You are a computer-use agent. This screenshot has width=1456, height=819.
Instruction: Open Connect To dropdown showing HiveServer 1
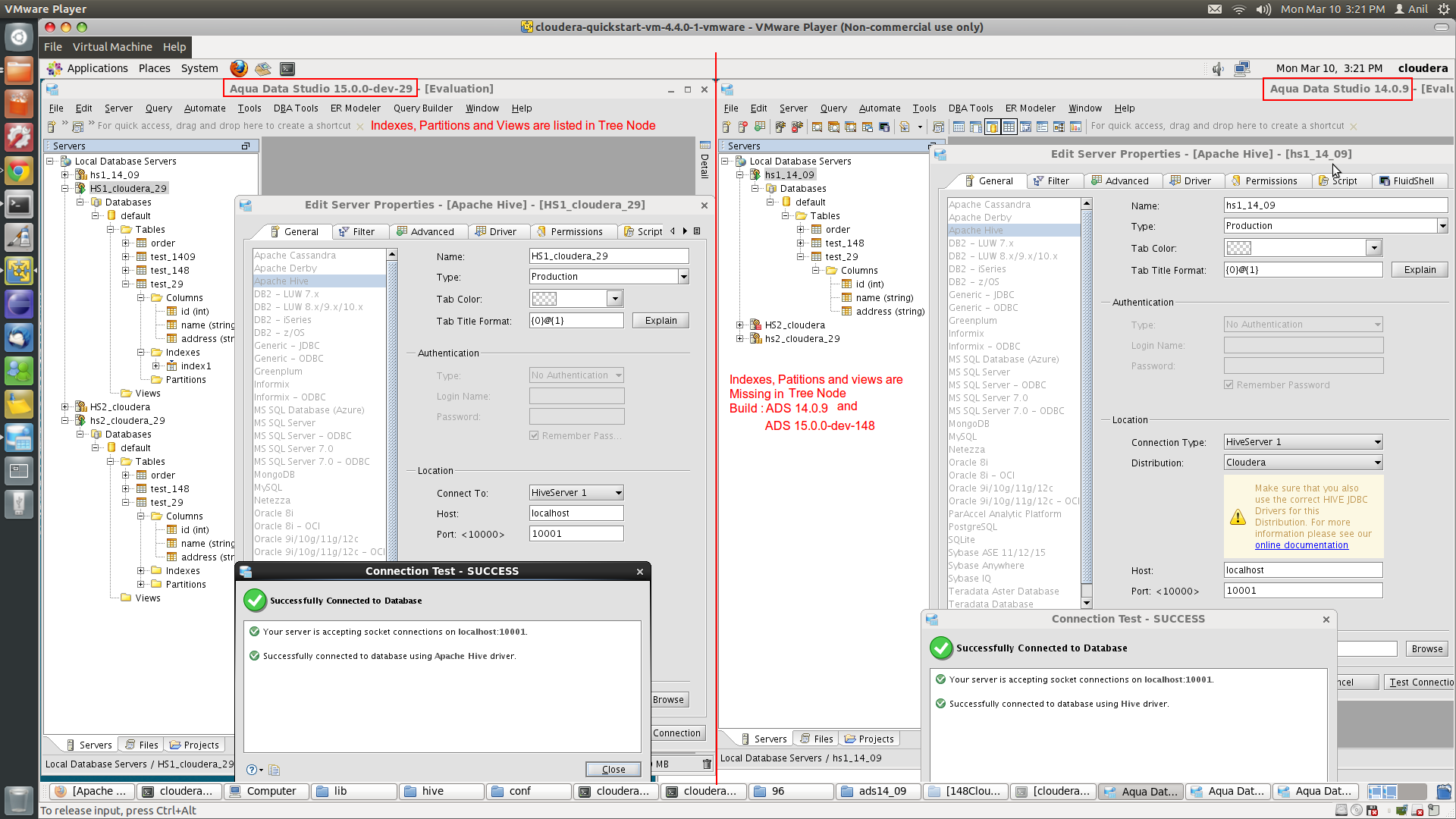click(x=576, y=493)
